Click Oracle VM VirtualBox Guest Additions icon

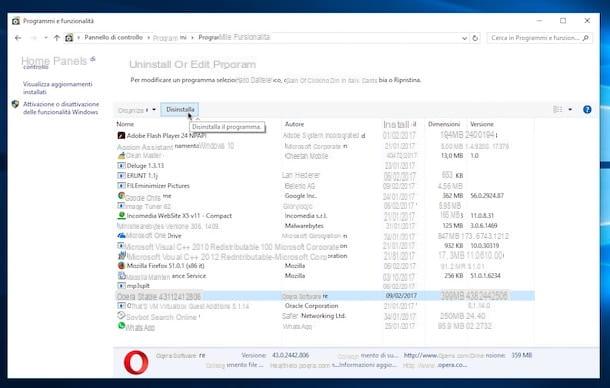[121, 306]
